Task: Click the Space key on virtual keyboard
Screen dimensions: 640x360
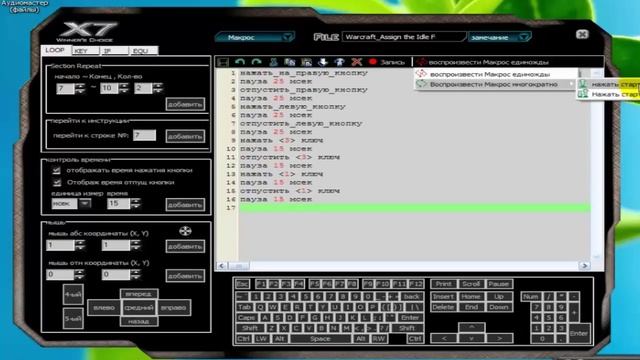Action: 320,339
